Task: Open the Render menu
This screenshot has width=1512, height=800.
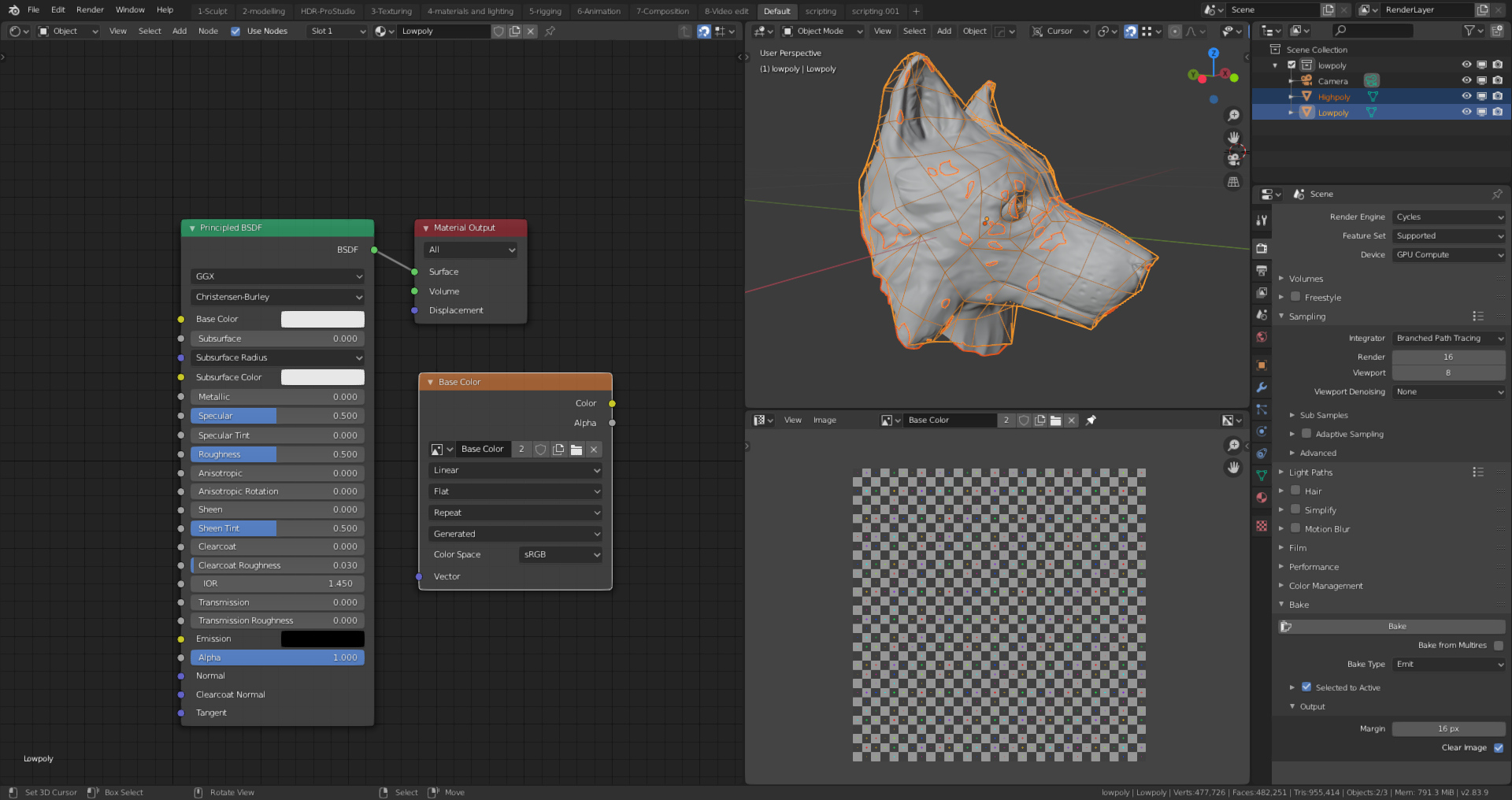Action: pos(89,9)
